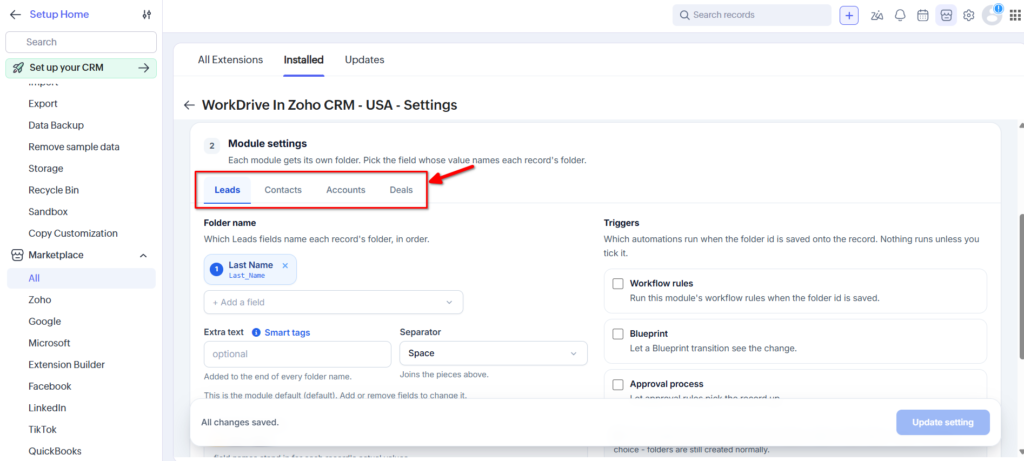1024x461 pixels.
Task: Open Storage in sidebar
Action: (46, 168)
